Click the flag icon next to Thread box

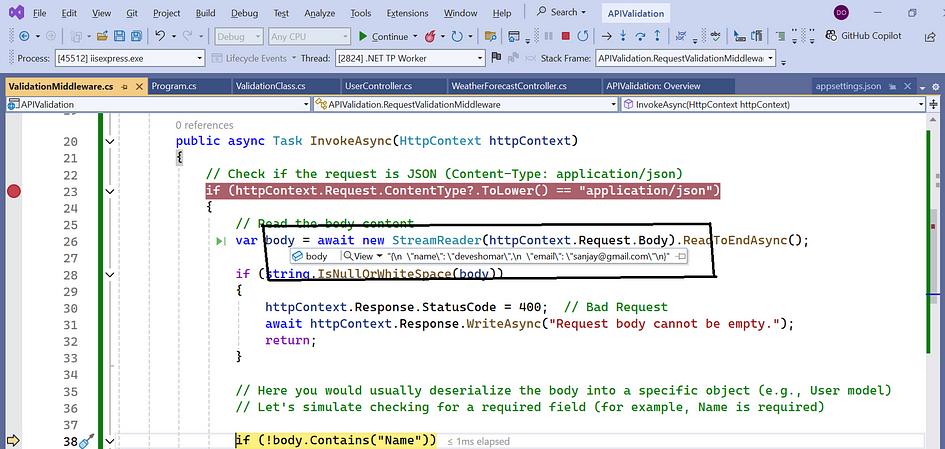click(x=497, y=58)
